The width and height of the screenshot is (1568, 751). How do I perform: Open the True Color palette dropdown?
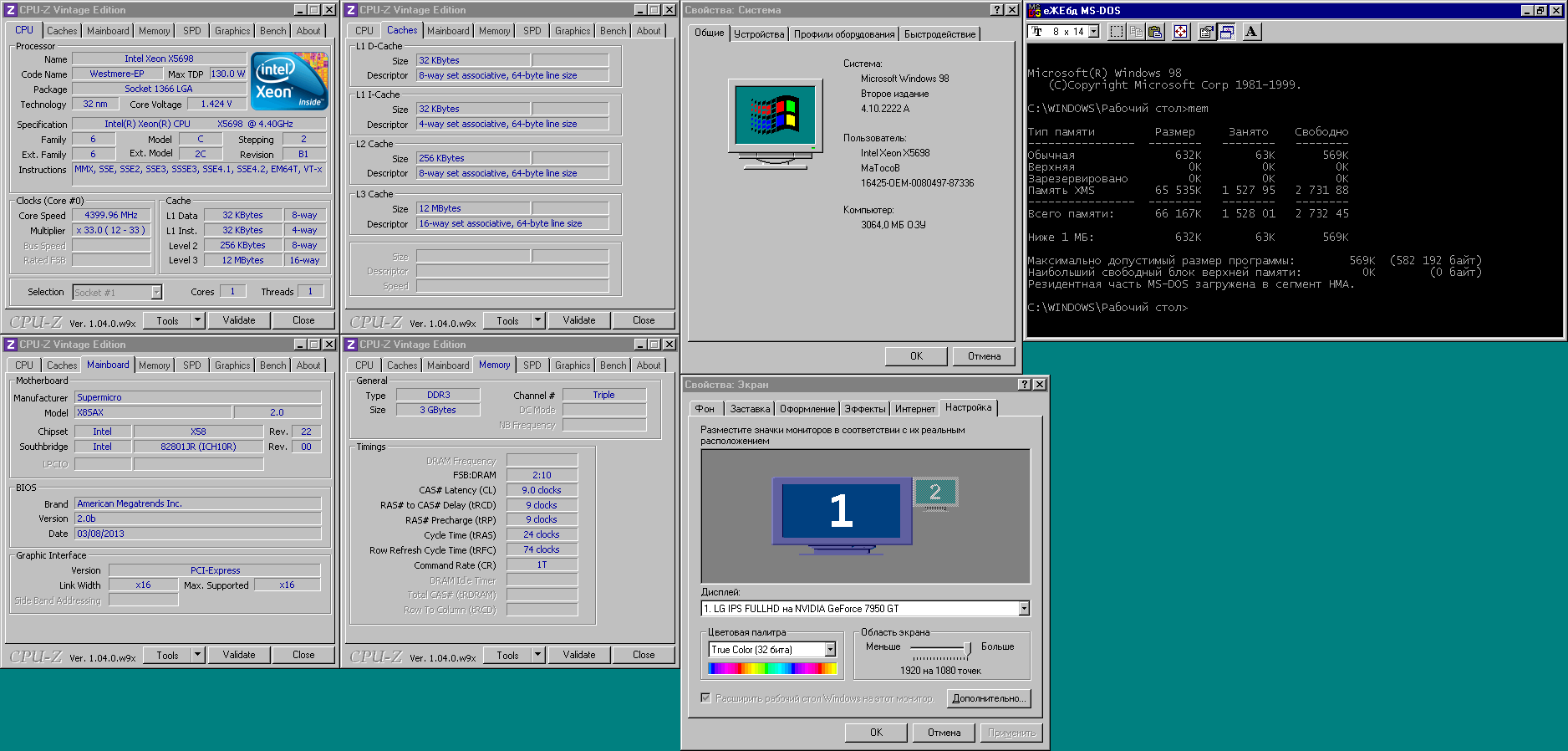(830, 650)
